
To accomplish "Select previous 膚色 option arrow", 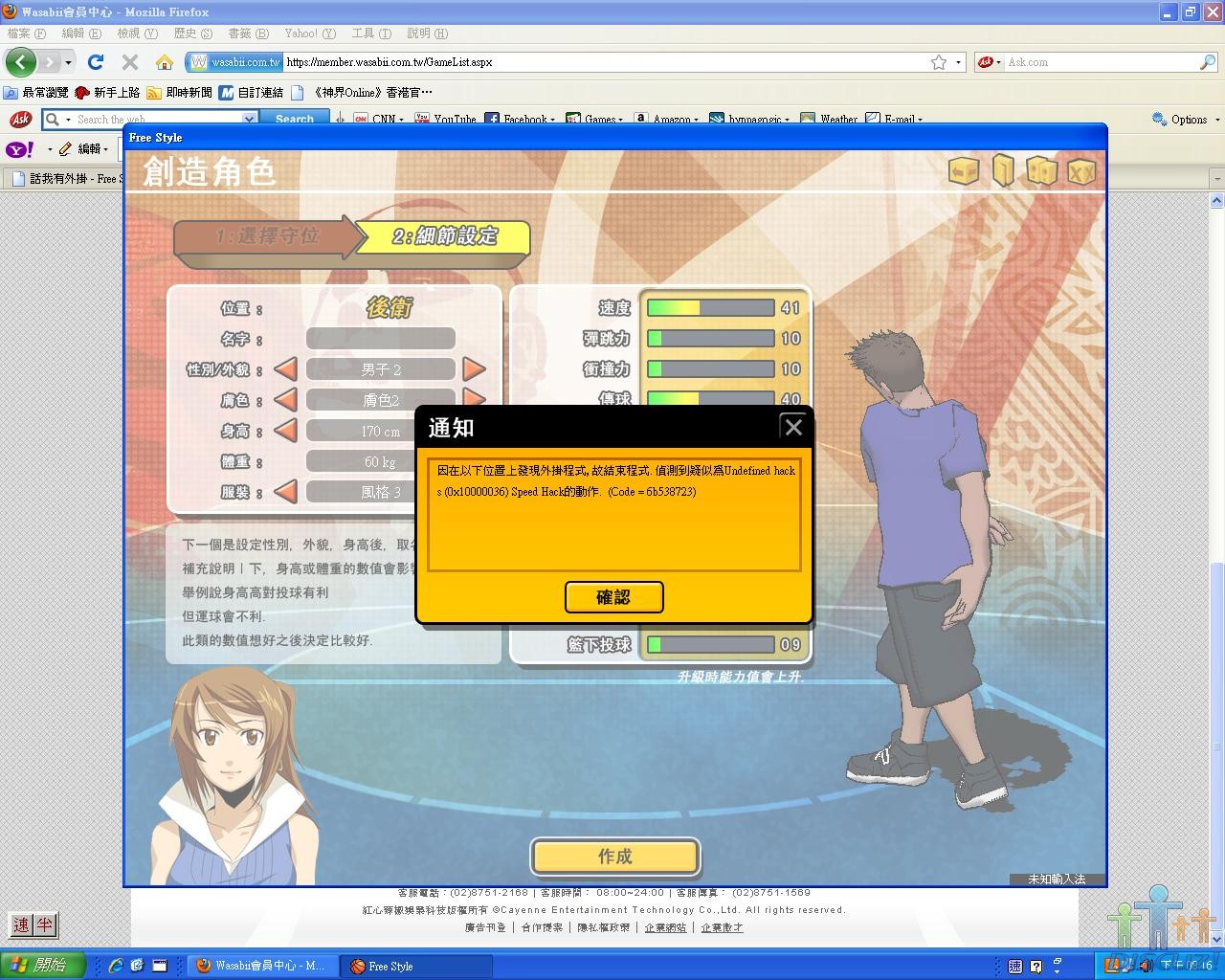I will tap(285, 400).
